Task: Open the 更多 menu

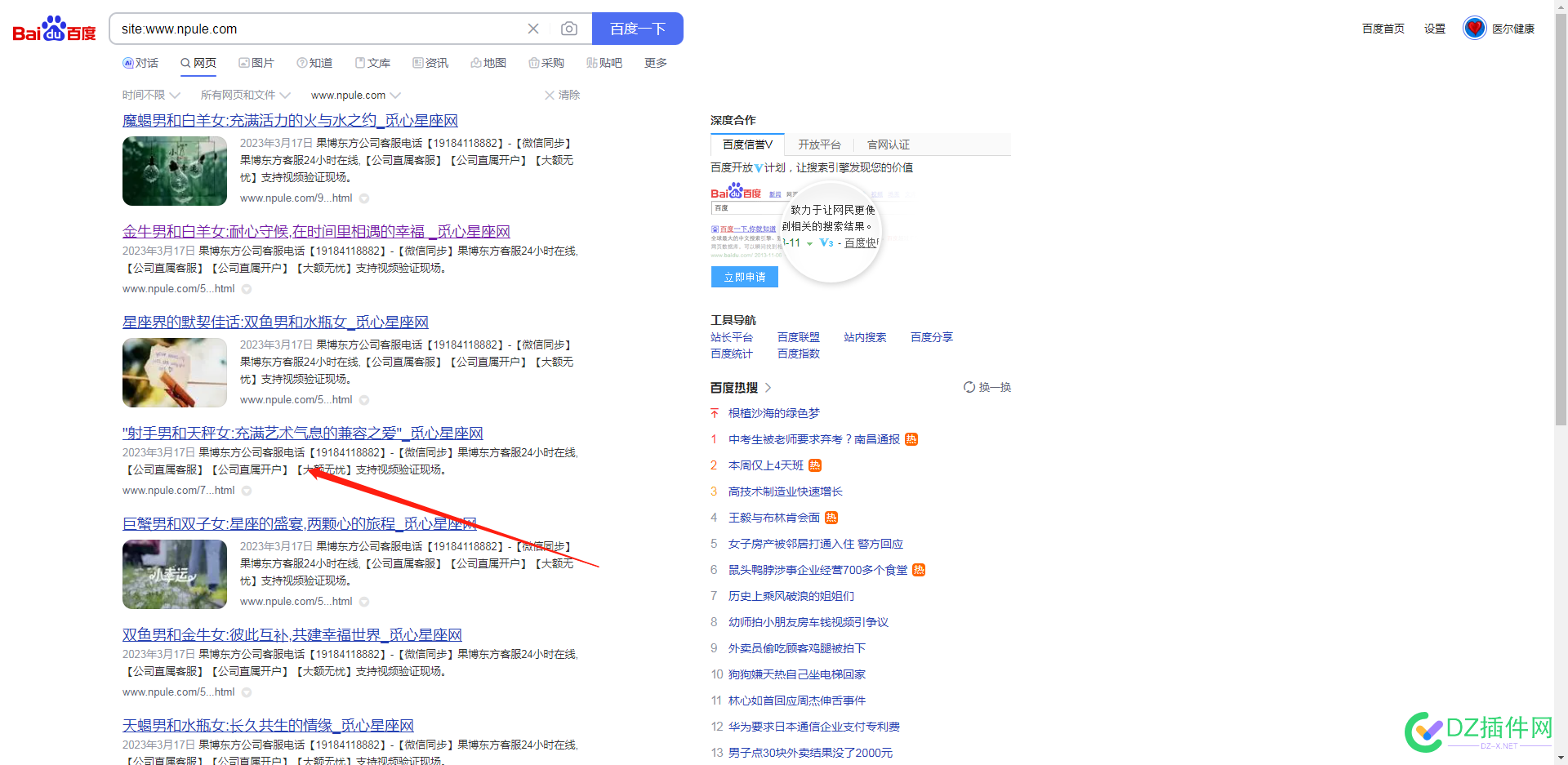Action: coord(656,63)
